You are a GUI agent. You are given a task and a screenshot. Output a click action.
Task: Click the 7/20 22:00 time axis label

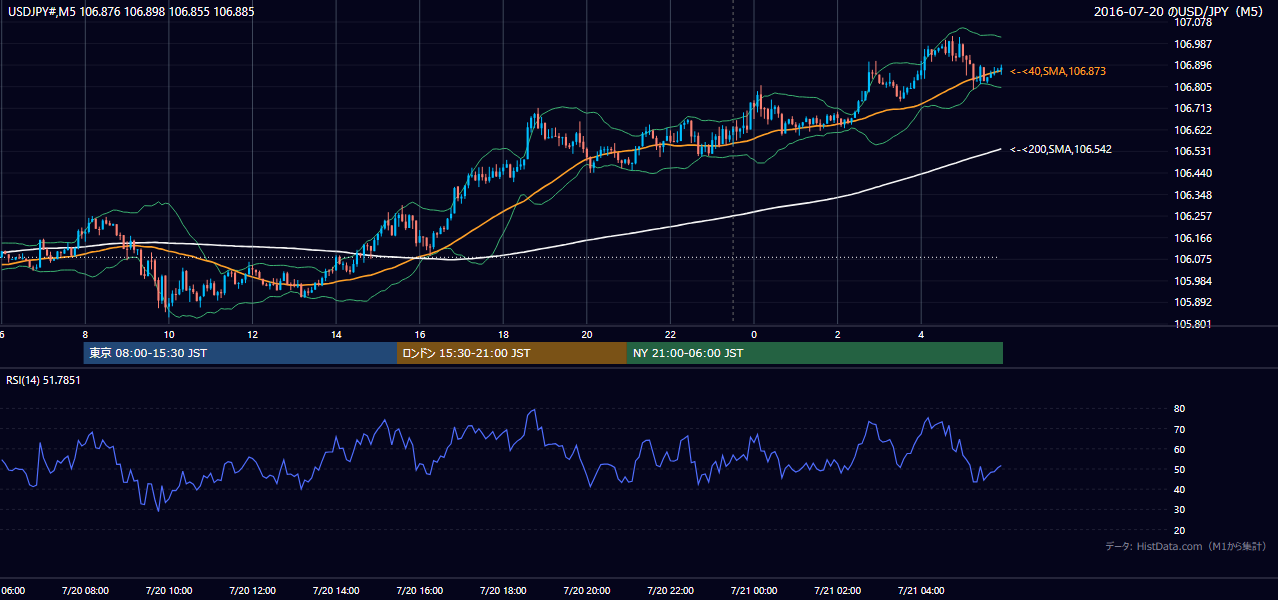[671, 590]
